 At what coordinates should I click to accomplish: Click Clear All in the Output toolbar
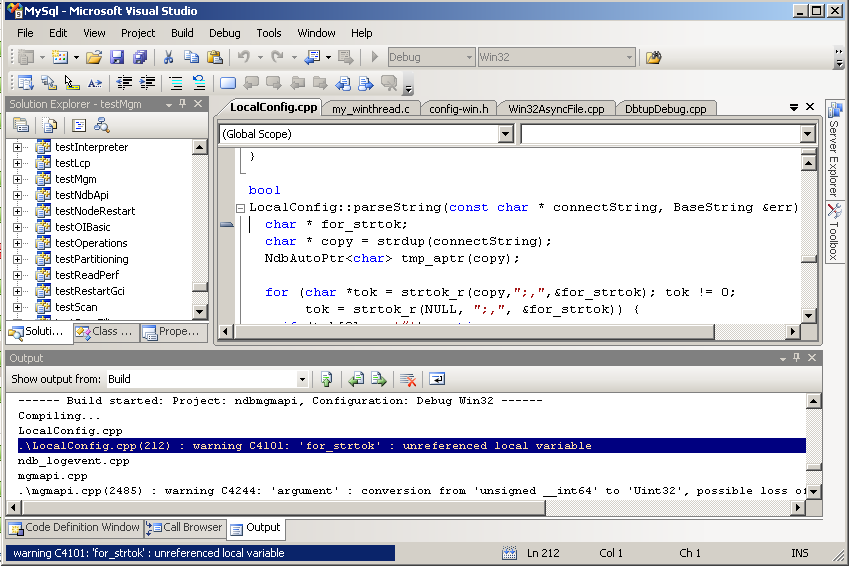tap(407, 379)
